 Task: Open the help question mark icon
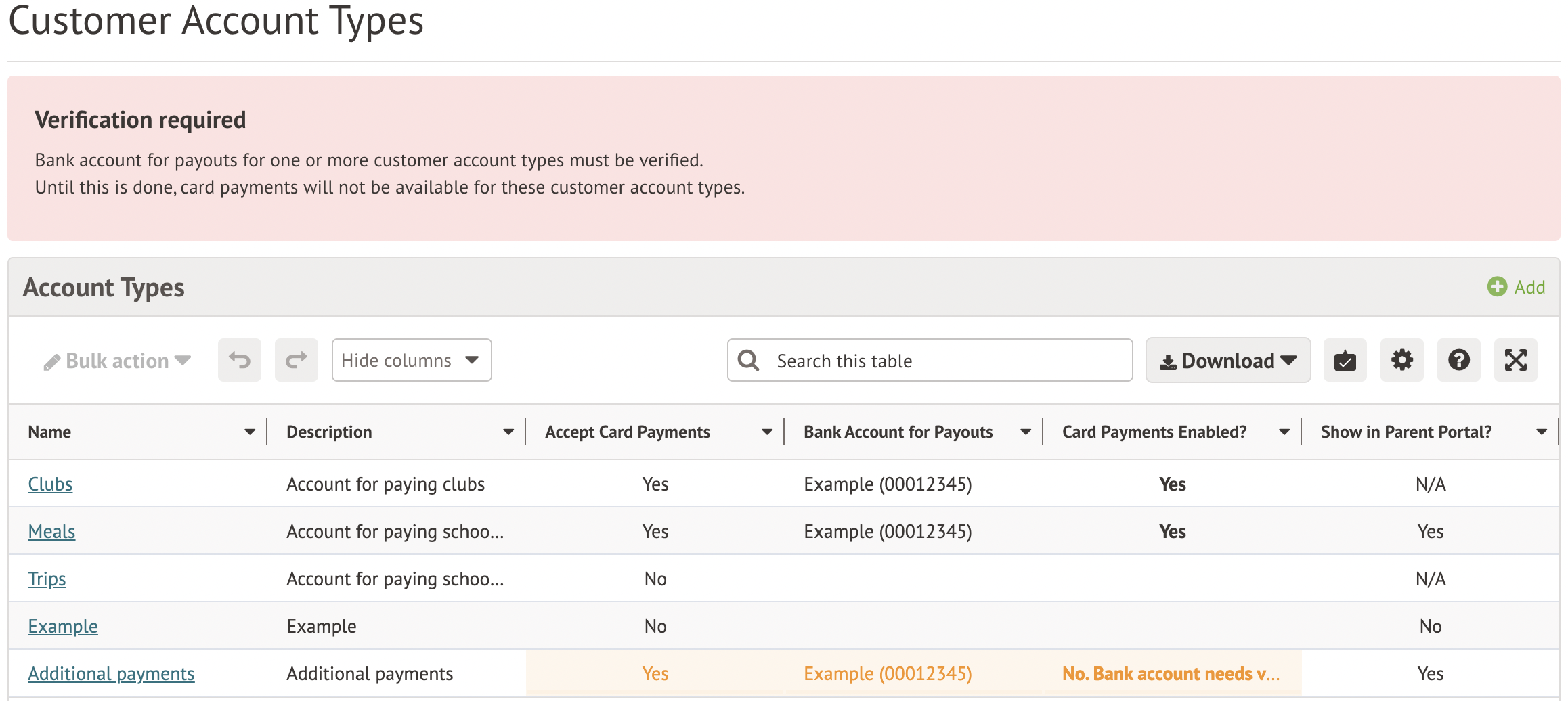point(1458,360)
